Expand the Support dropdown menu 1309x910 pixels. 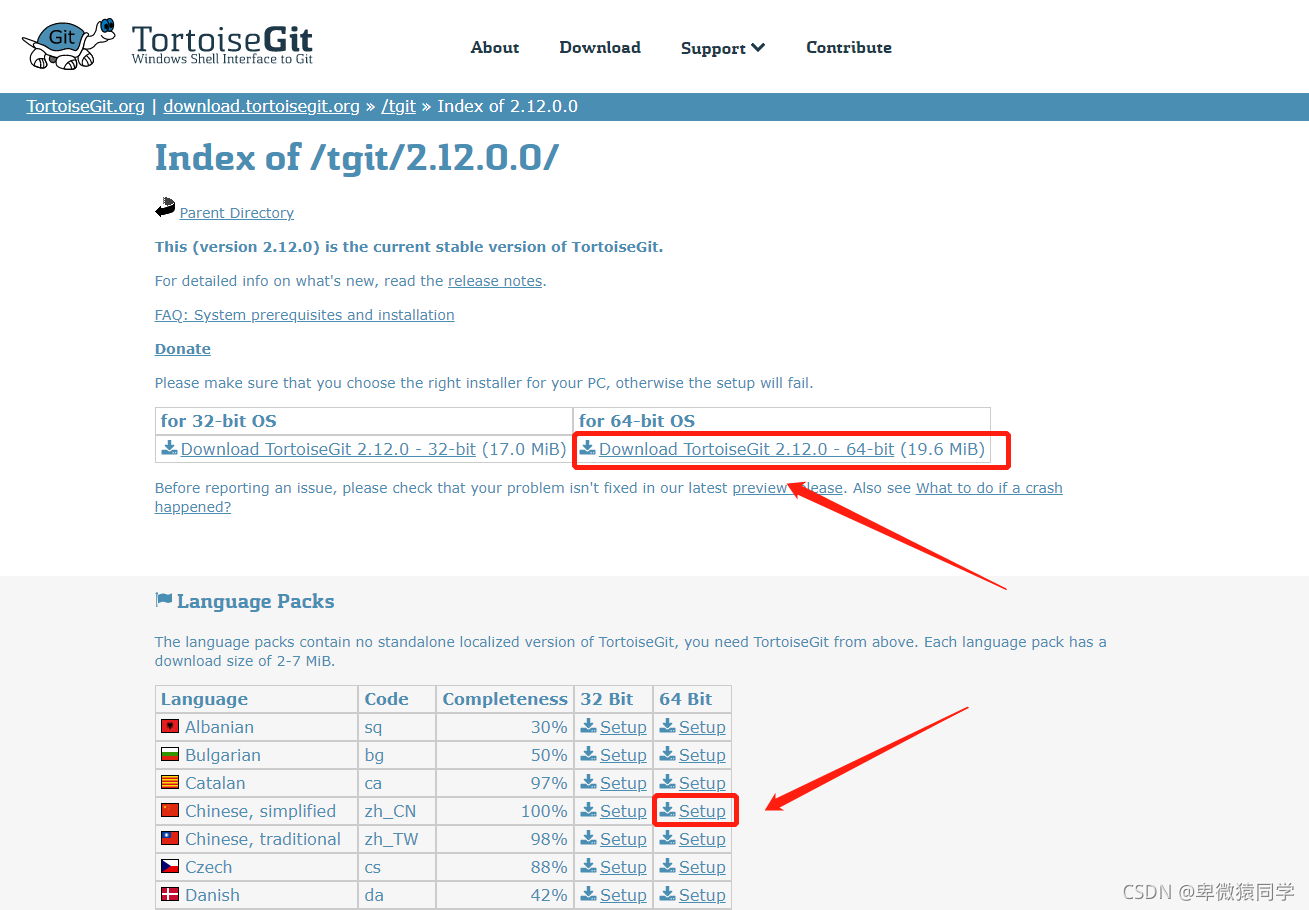click(x=723, y=48)
